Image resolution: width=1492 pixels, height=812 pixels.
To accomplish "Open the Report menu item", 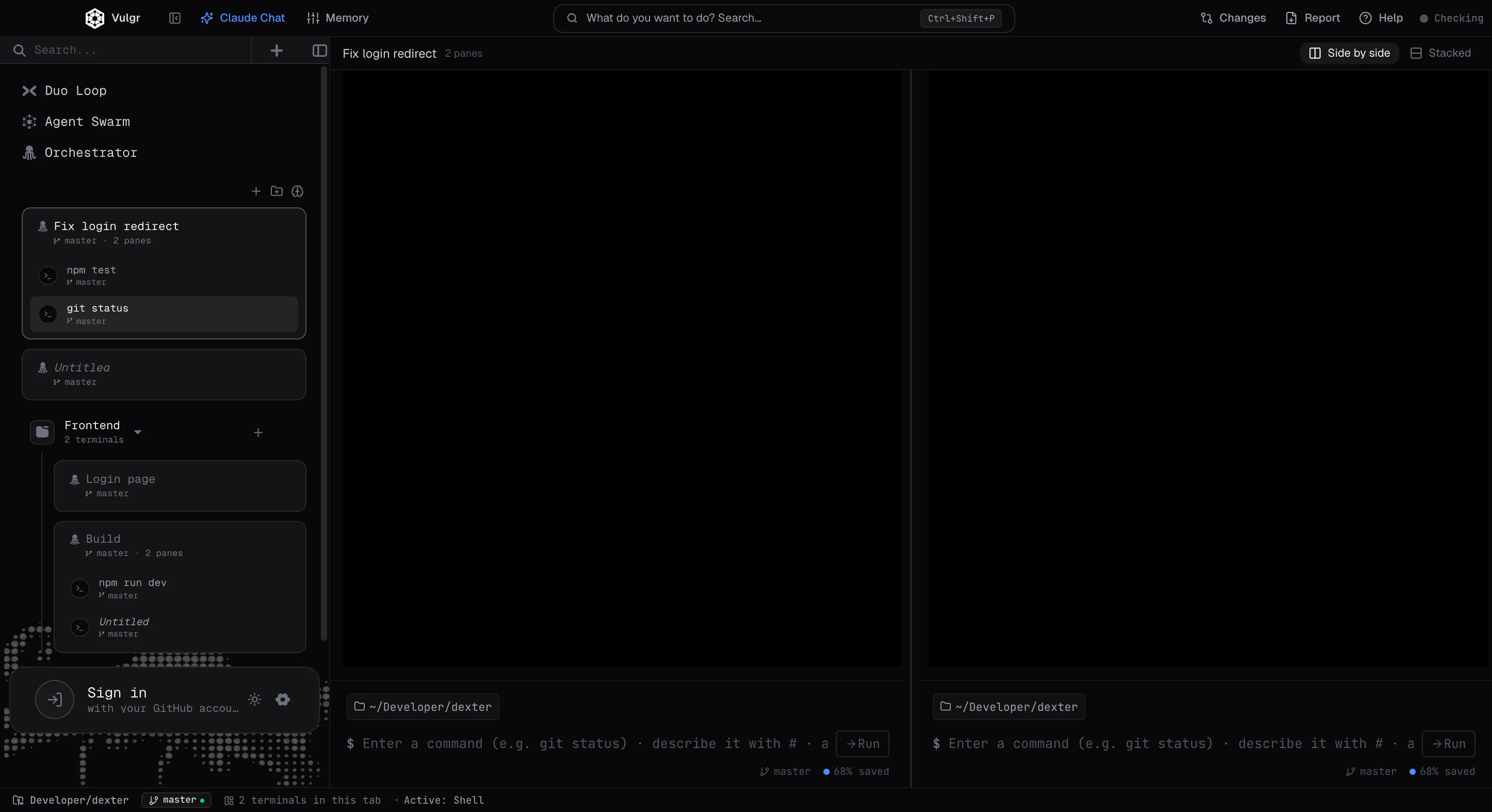I will (1313, 18).
